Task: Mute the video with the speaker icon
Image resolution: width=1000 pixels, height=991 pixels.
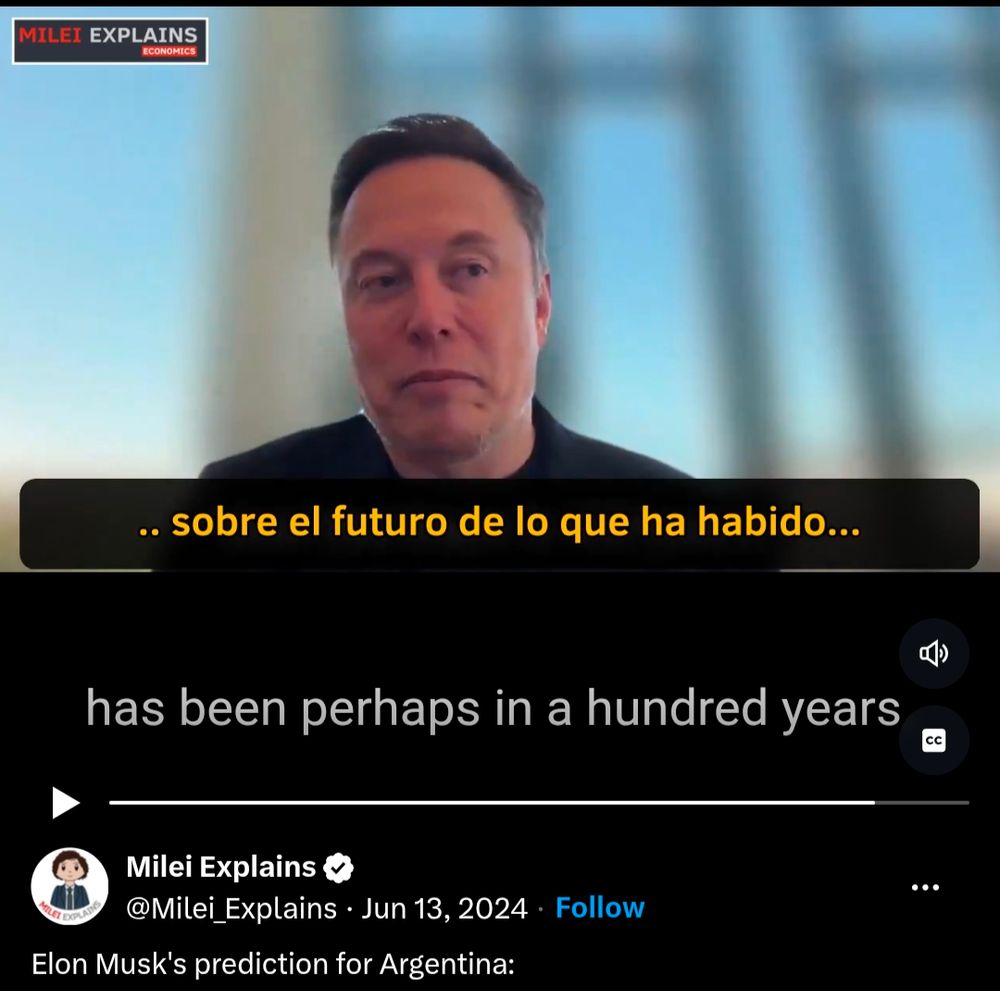Action: click(x=934, y=653)
